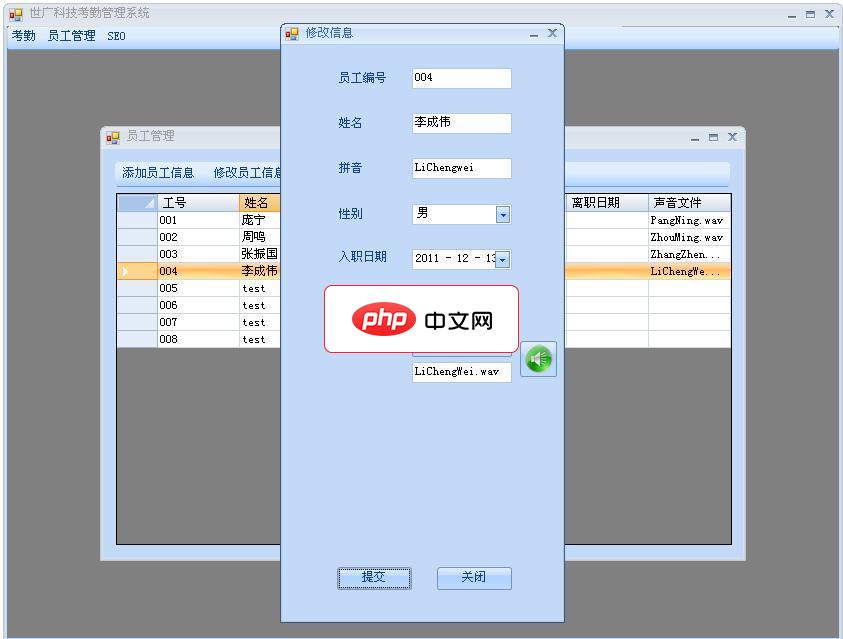This screenshot has width=843, height=639.
Task: Click the 关闭 button
Action: click(x=474, y=578)
